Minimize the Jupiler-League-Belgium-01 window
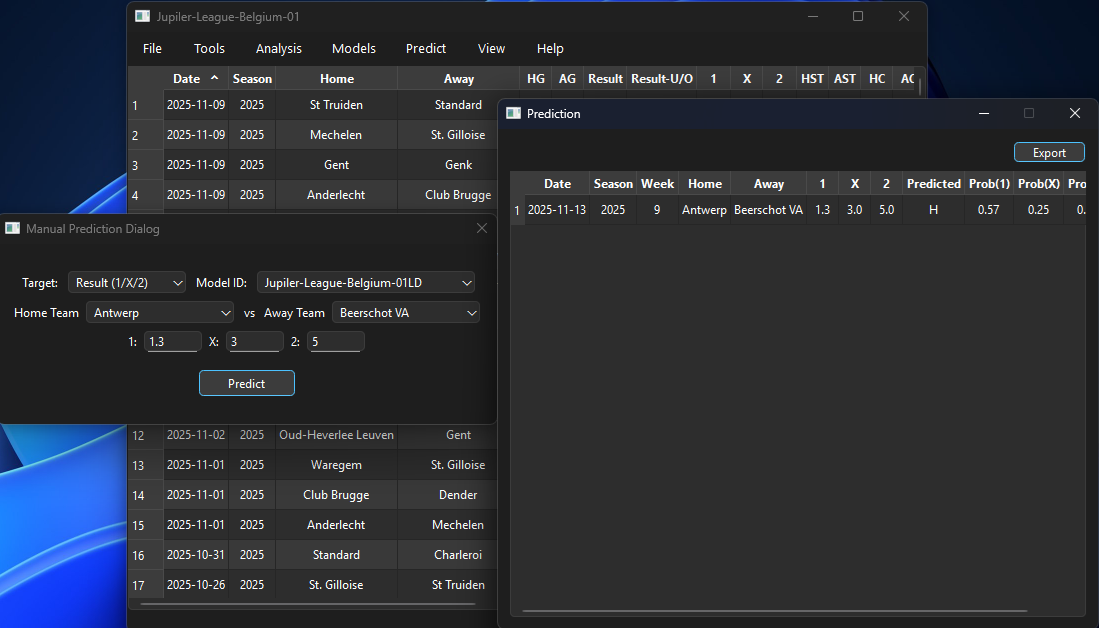The width and height of the screenshot is (1099, 628). click(813, 16)
